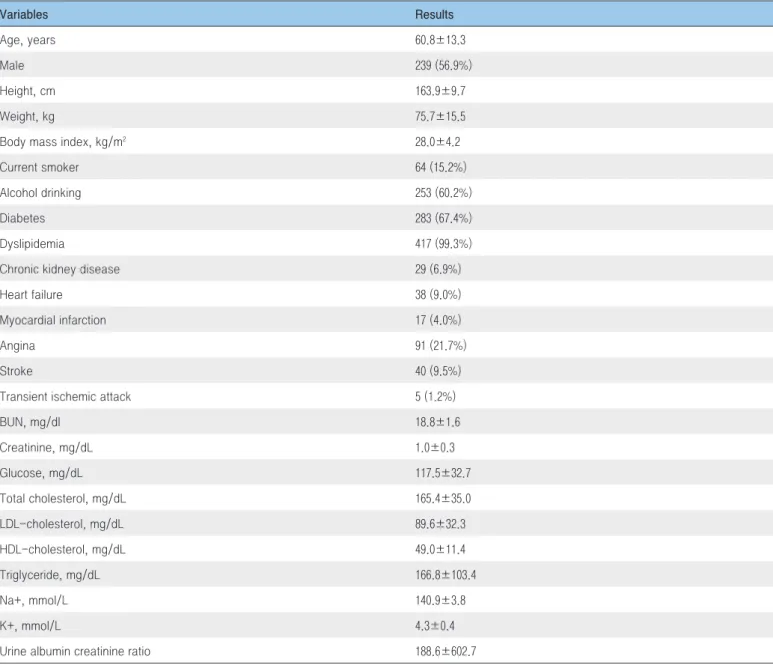773x665 pixels.
Task: Click the 'Current smoker' label
Action: [39, 168]
